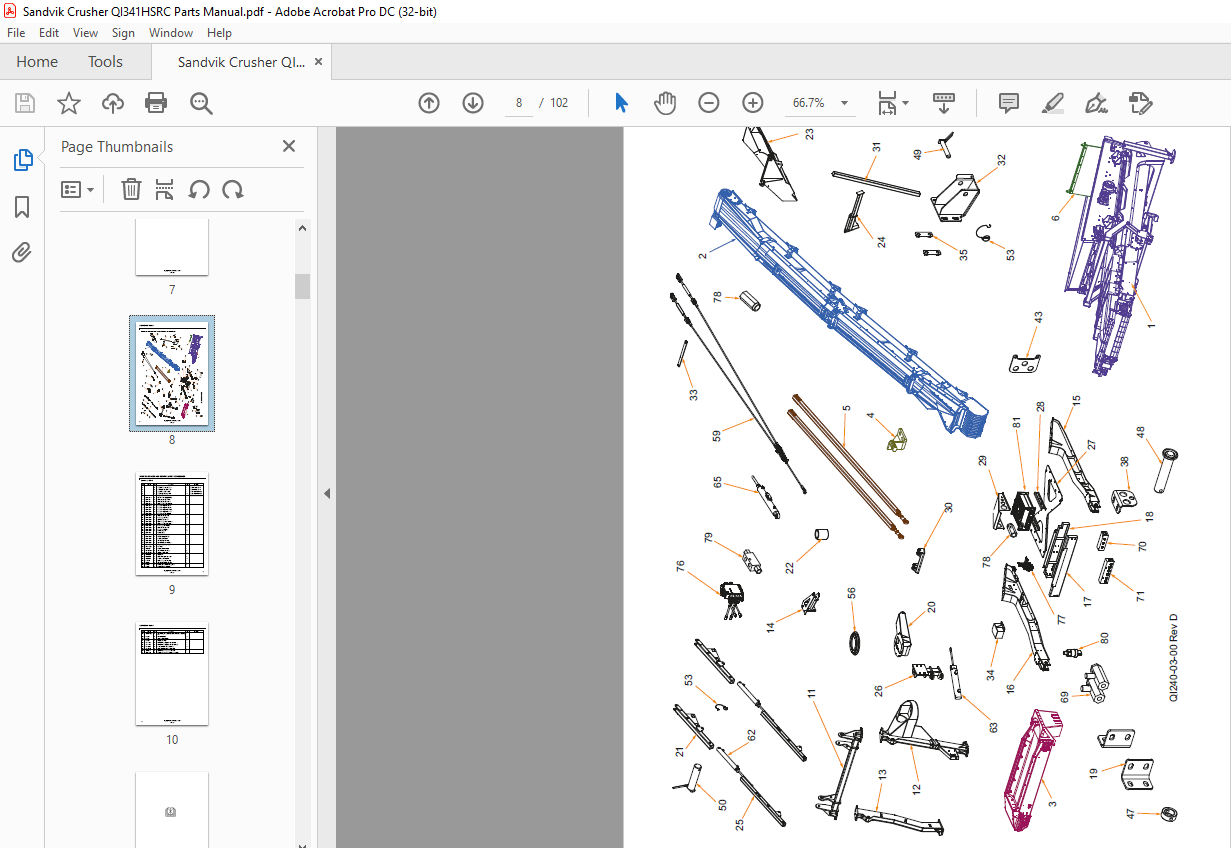Open the scrolling mode keyboard icon
Image resolution: width=1231 pixels, height=848 pixels.
944,103
